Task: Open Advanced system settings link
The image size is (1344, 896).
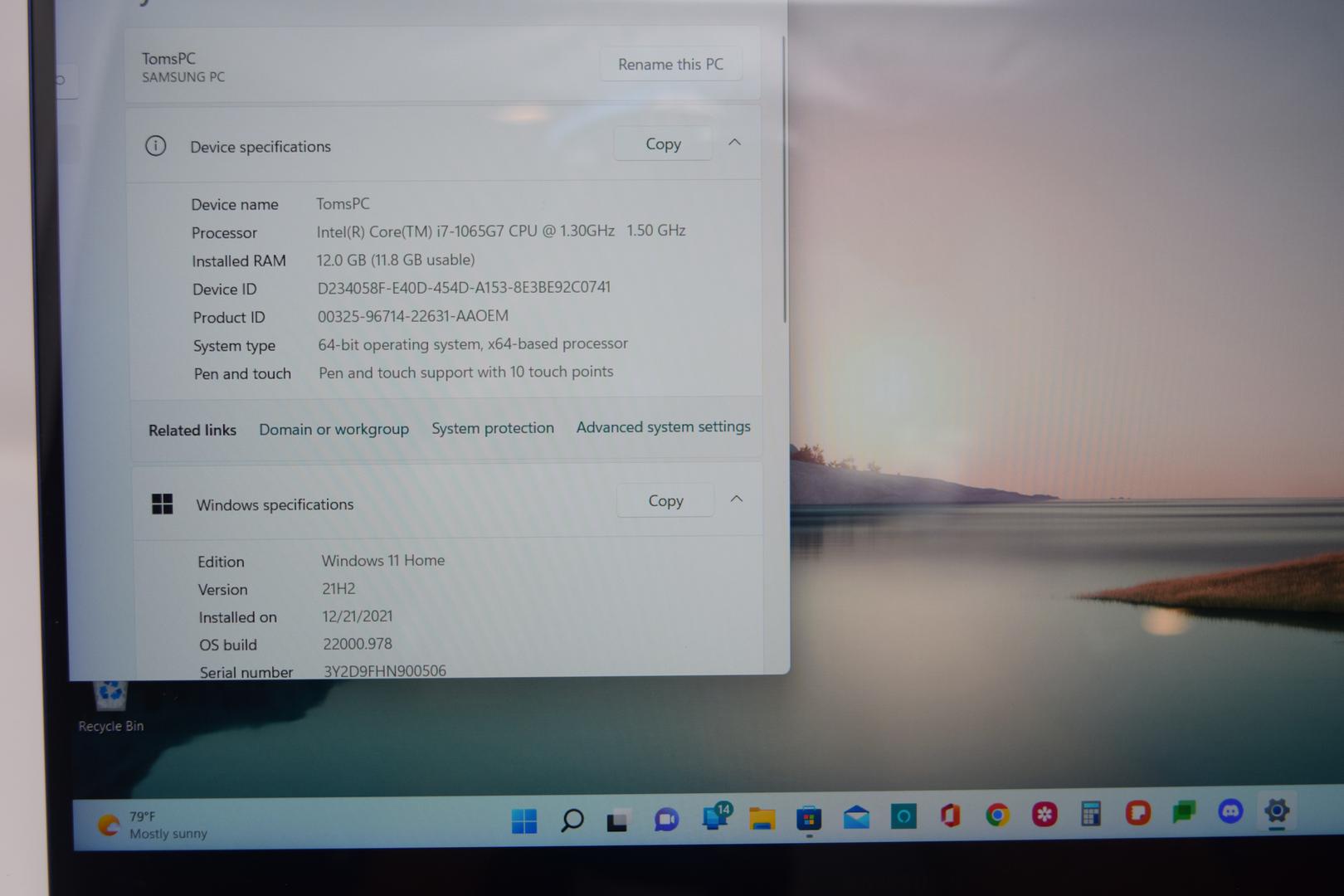Action: click(664, 426)
